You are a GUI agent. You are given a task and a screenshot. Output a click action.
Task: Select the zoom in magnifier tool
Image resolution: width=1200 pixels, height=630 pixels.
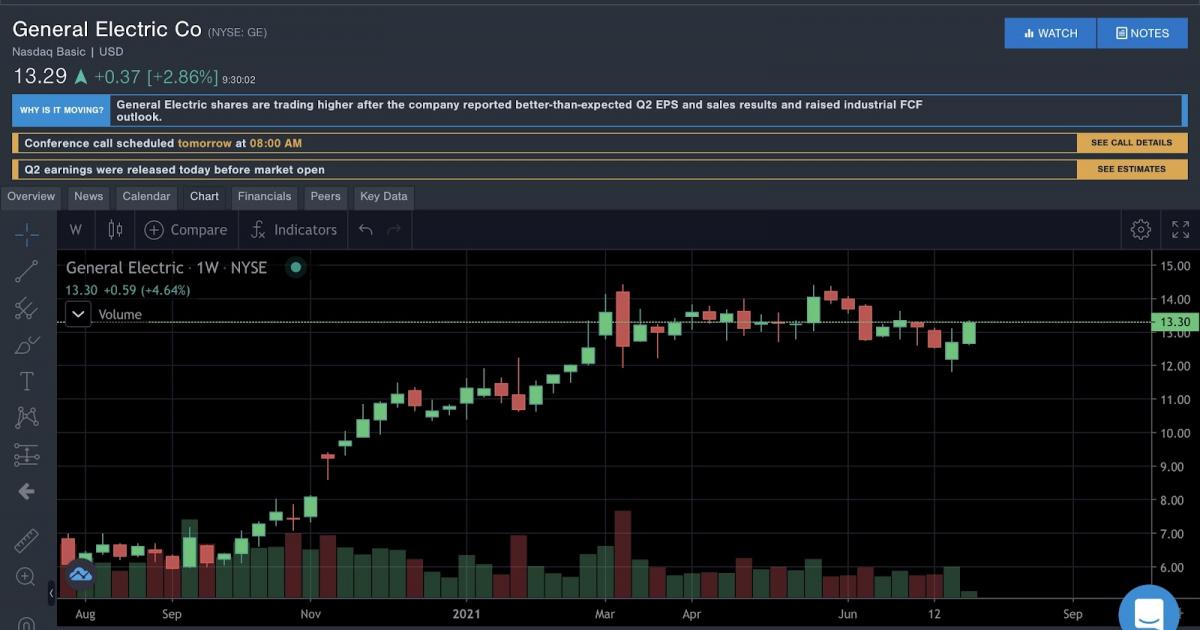[x=27, y=577]
